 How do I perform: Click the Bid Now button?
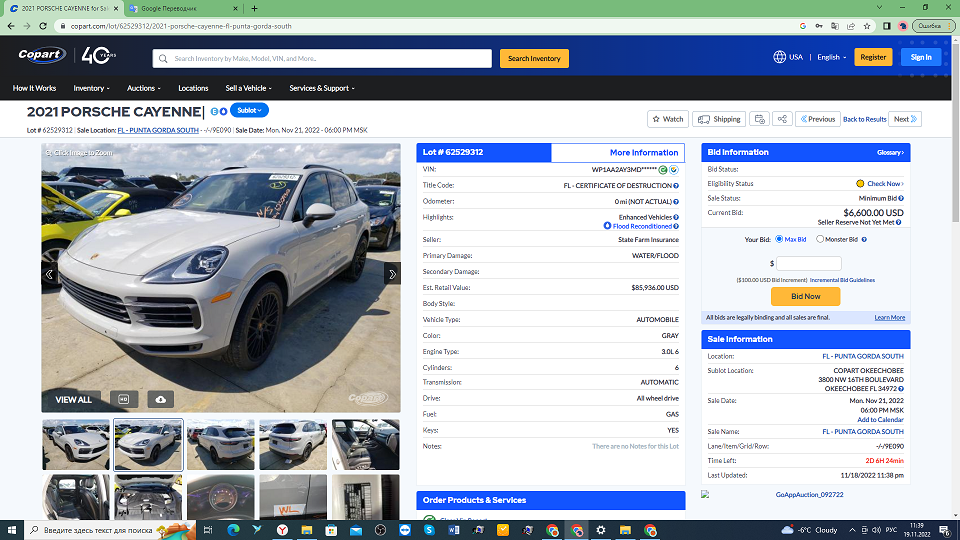click(805, 296)
